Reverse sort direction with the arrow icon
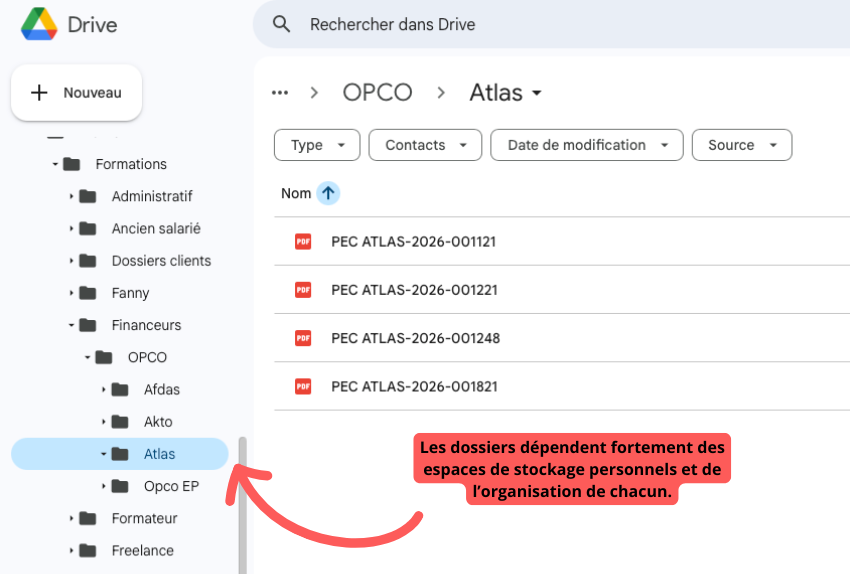Viewport: 850px width, 574px height. coord(328,194)
